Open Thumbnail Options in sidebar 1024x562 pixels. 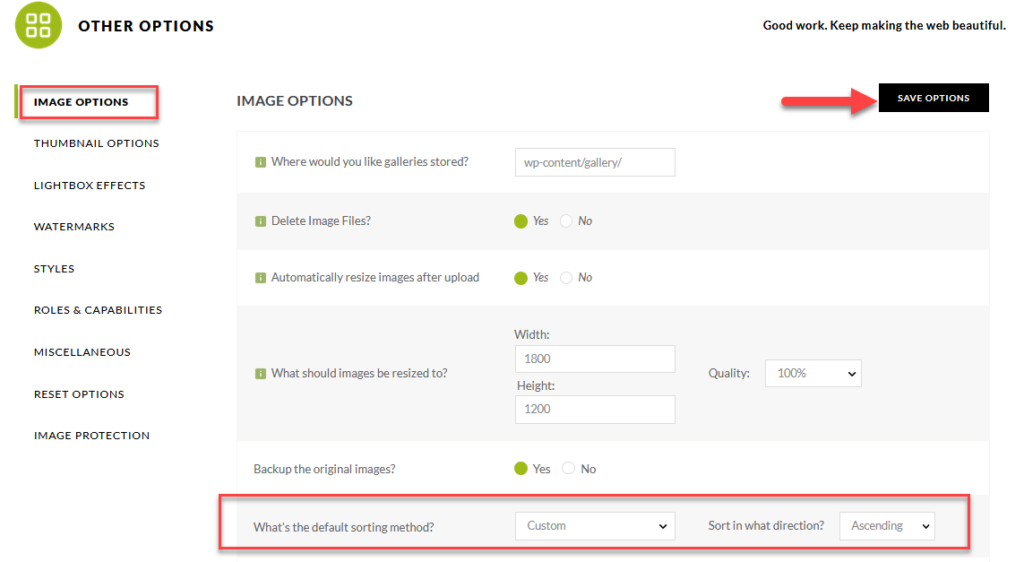pyautogui.click(x=96, y=143)
